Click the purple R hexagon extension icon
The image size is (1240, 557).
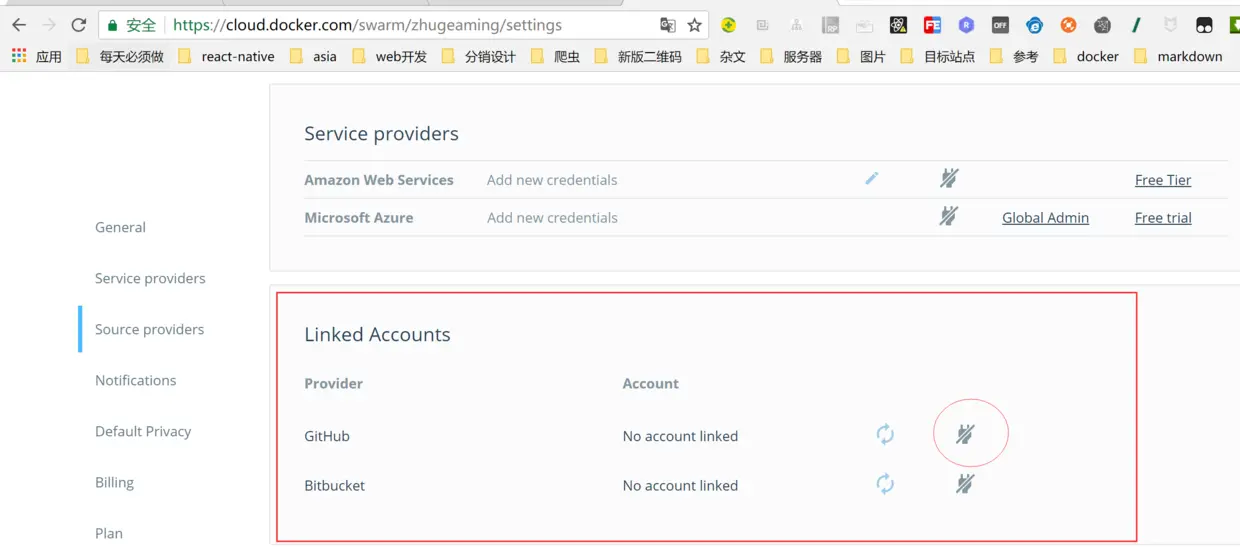(966, 25)
